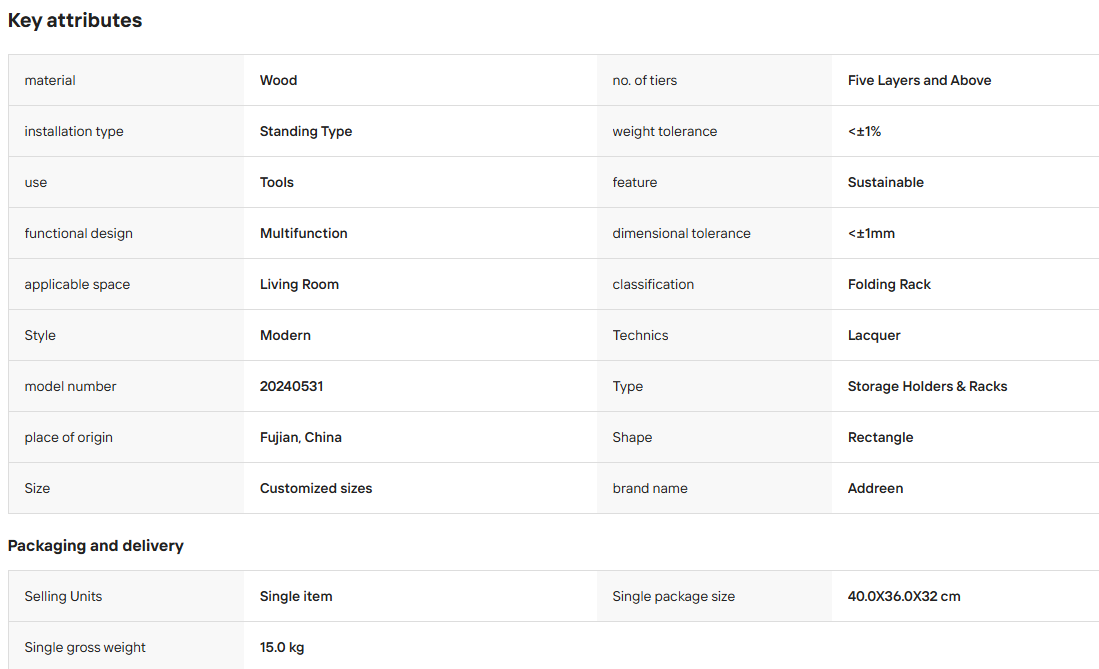
Task: Click the Five Layers and Above value
Action: pos(919,81)
